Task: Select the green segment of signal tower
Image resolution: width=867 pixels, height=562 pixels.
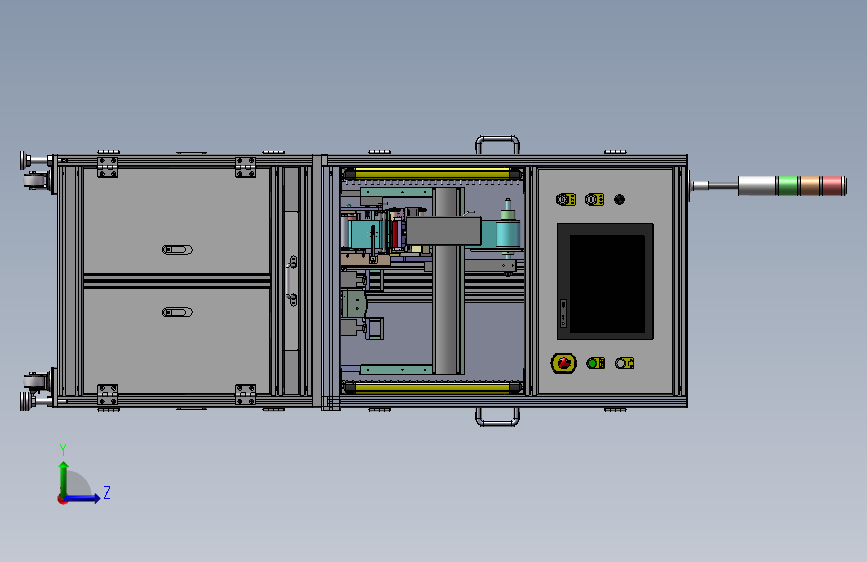Action: pos(787,185)
